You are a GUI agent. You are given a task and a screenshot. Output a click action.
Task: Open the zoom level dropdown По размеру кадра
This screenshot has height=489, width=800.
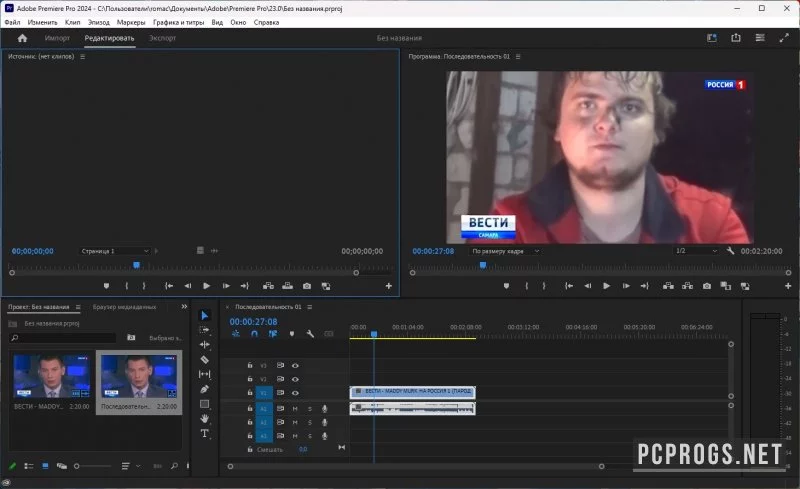pos(505,251)
